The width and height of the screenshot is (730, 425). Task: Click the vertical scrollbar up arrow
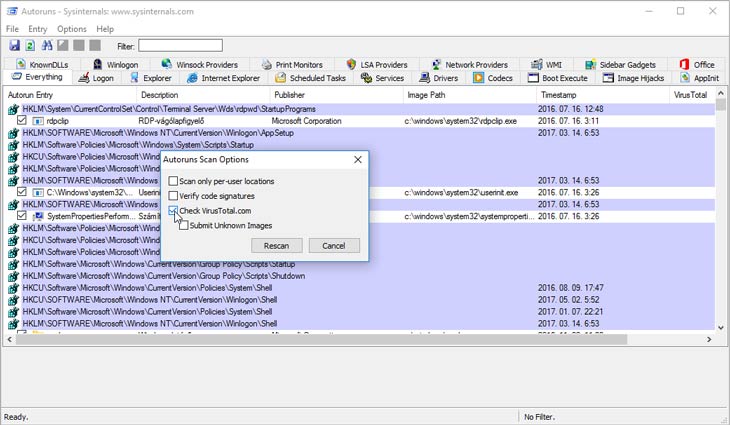720,93
